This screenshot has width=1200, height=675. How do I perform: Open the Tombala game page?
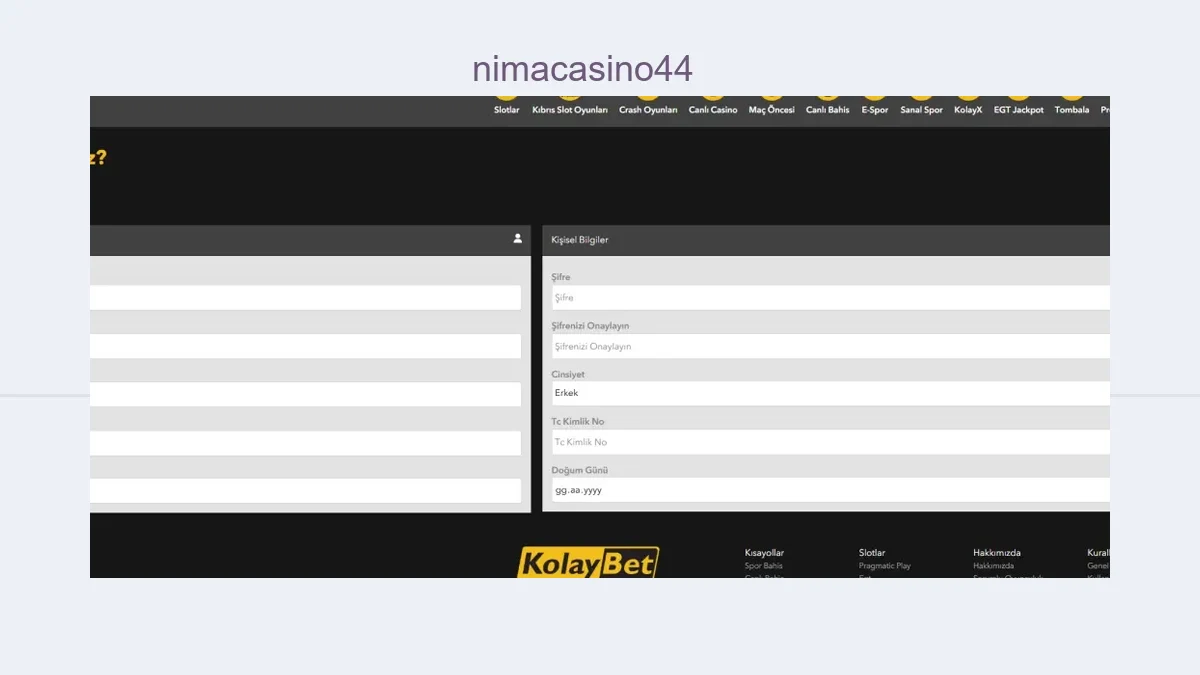click(x=1072, y=109)
